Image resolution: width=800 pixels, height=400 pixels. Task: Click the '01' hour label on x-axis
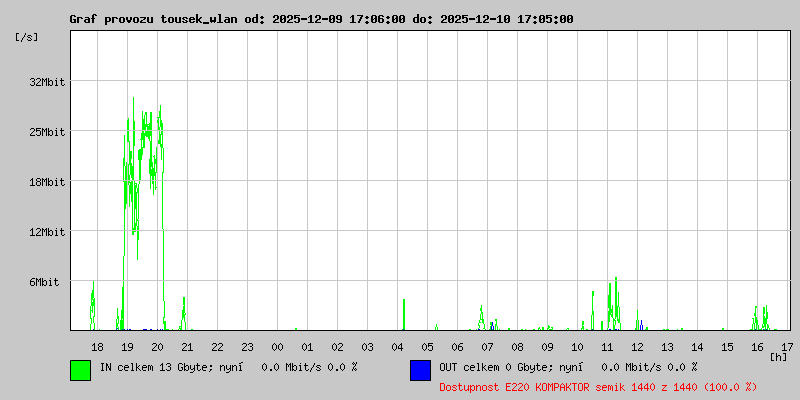(x=307, y=347)
